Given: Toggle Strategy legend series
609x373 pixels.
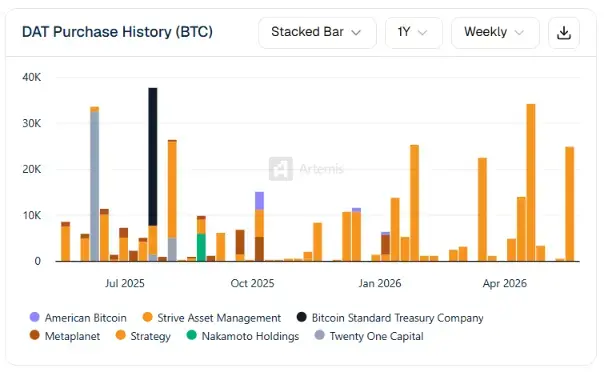Looking at the screenshot, I should coord(143,336).
